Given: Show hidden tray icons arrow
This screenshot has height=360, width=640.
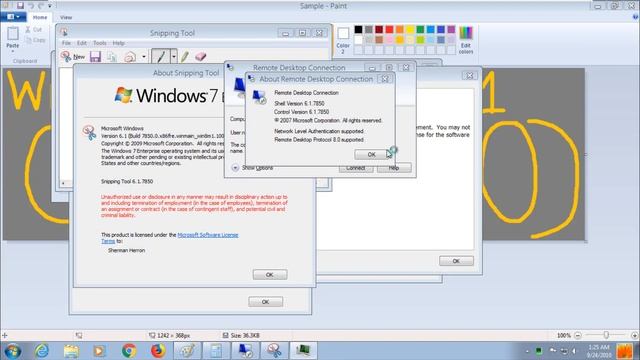Looking at the screenshot, I should 527,351.
